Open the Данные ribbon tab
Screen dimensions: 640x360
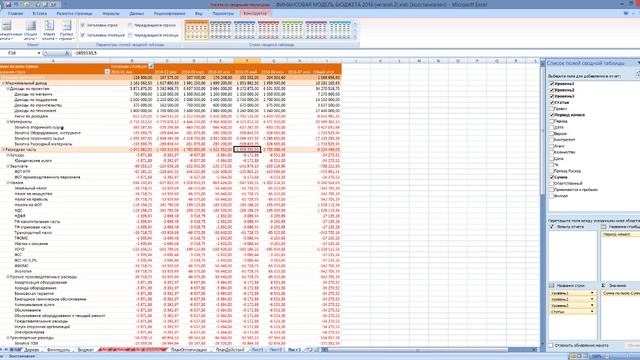[137, 13]
